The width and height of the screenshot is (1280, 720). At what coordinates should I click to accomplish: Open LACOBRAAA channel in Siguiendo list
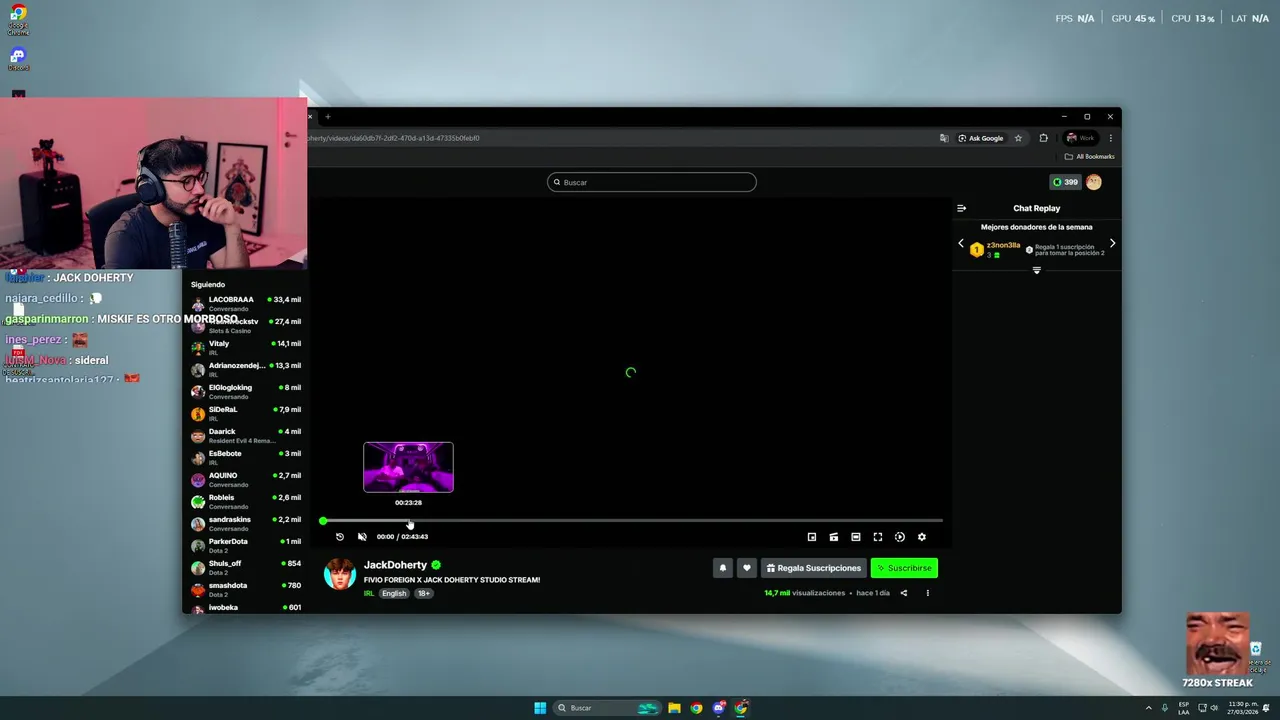[246, 303]
